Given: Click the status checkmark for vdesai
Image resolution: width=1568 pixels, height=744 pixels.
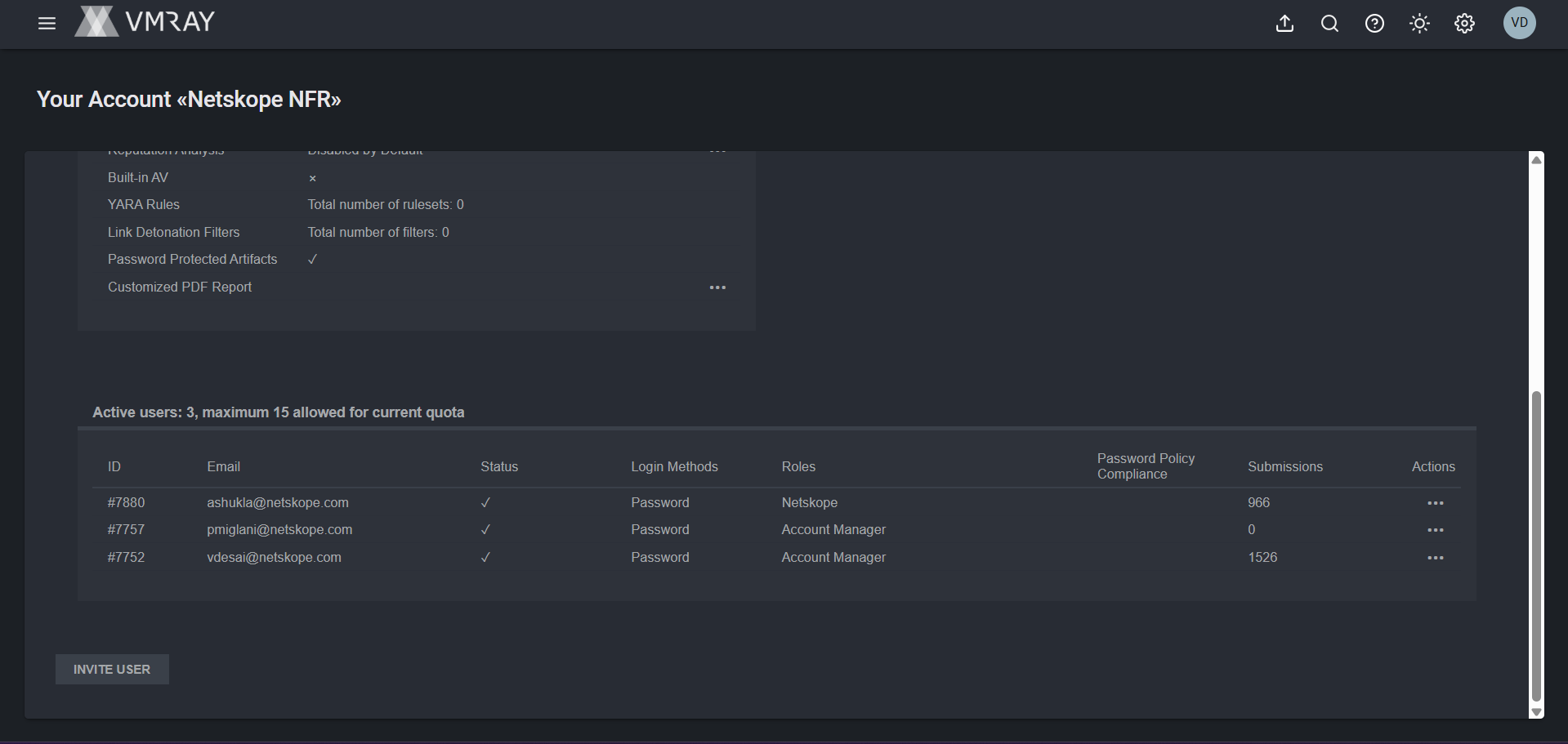Looking at the screenshot, I should pos(485,557).
